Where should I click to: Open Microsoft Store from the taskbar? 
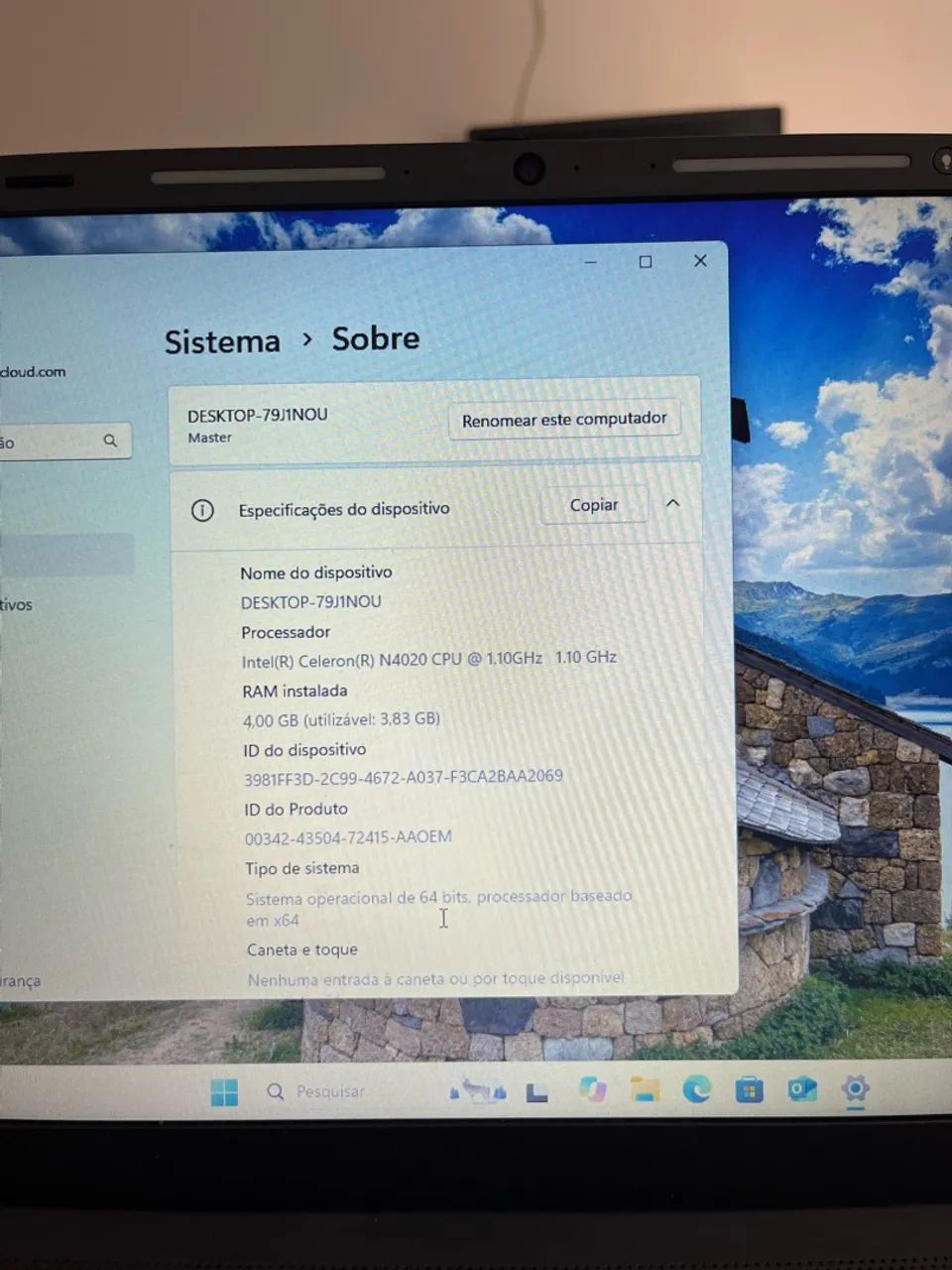pyautogui.click(x=749, y=1089)
